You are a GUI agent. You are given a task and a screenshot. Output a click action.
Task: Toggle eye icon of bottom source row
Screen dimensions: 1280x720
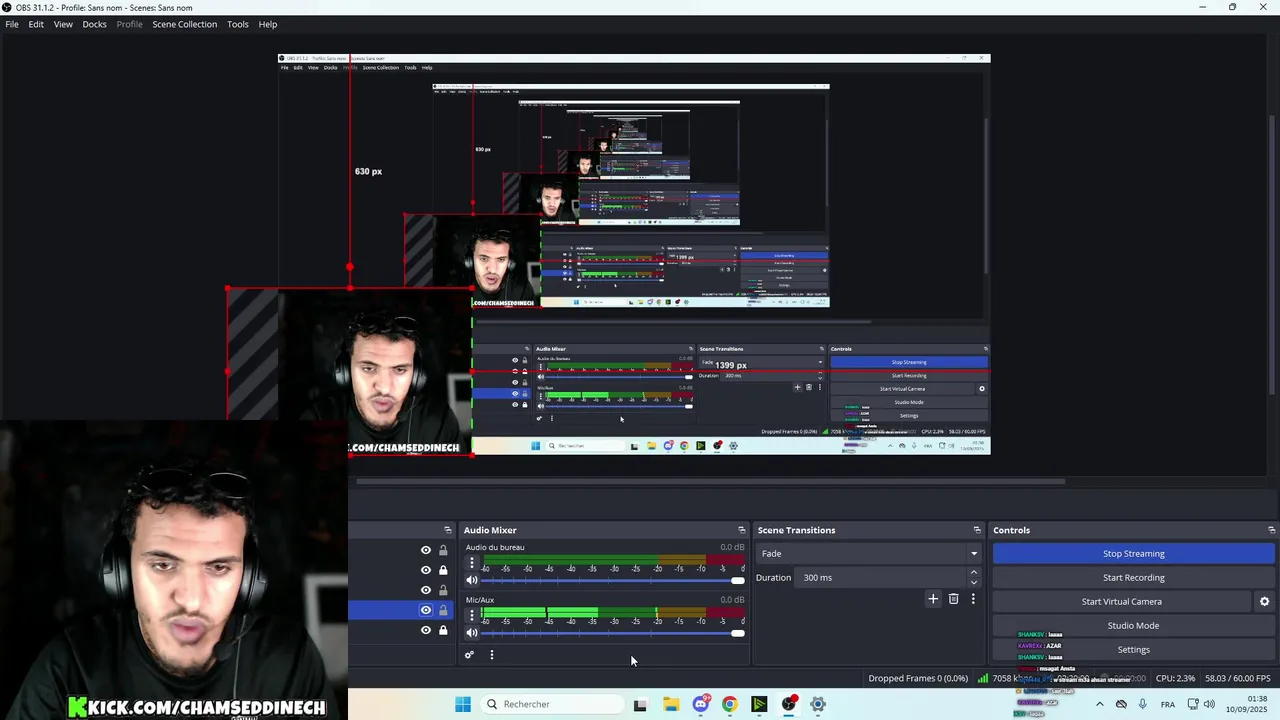click(x=426, y=630)
